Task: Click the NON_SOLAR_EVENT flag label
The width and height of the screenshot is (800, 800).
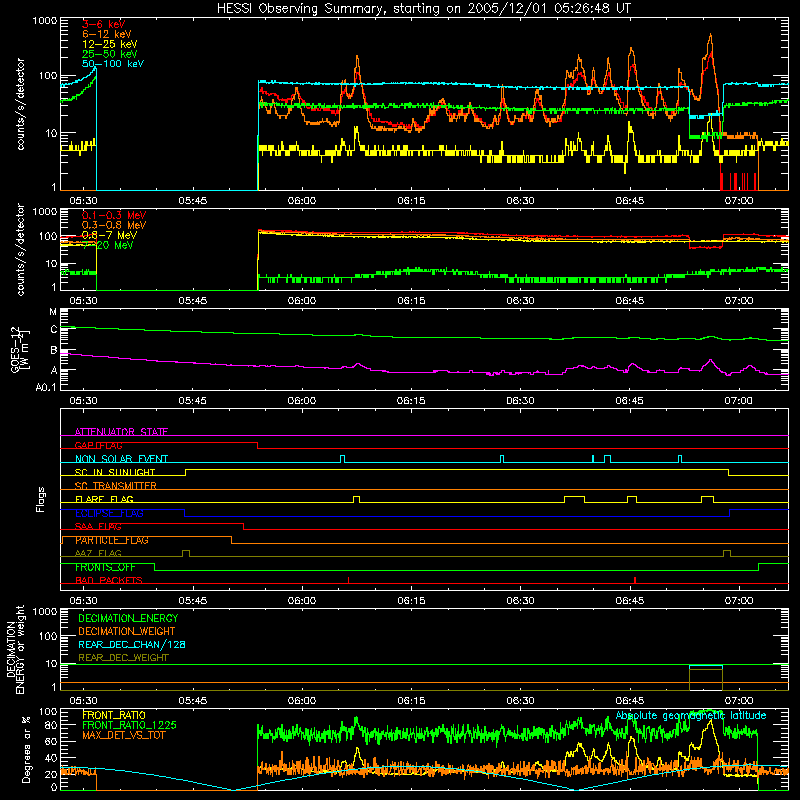Action: pos(121,459)
